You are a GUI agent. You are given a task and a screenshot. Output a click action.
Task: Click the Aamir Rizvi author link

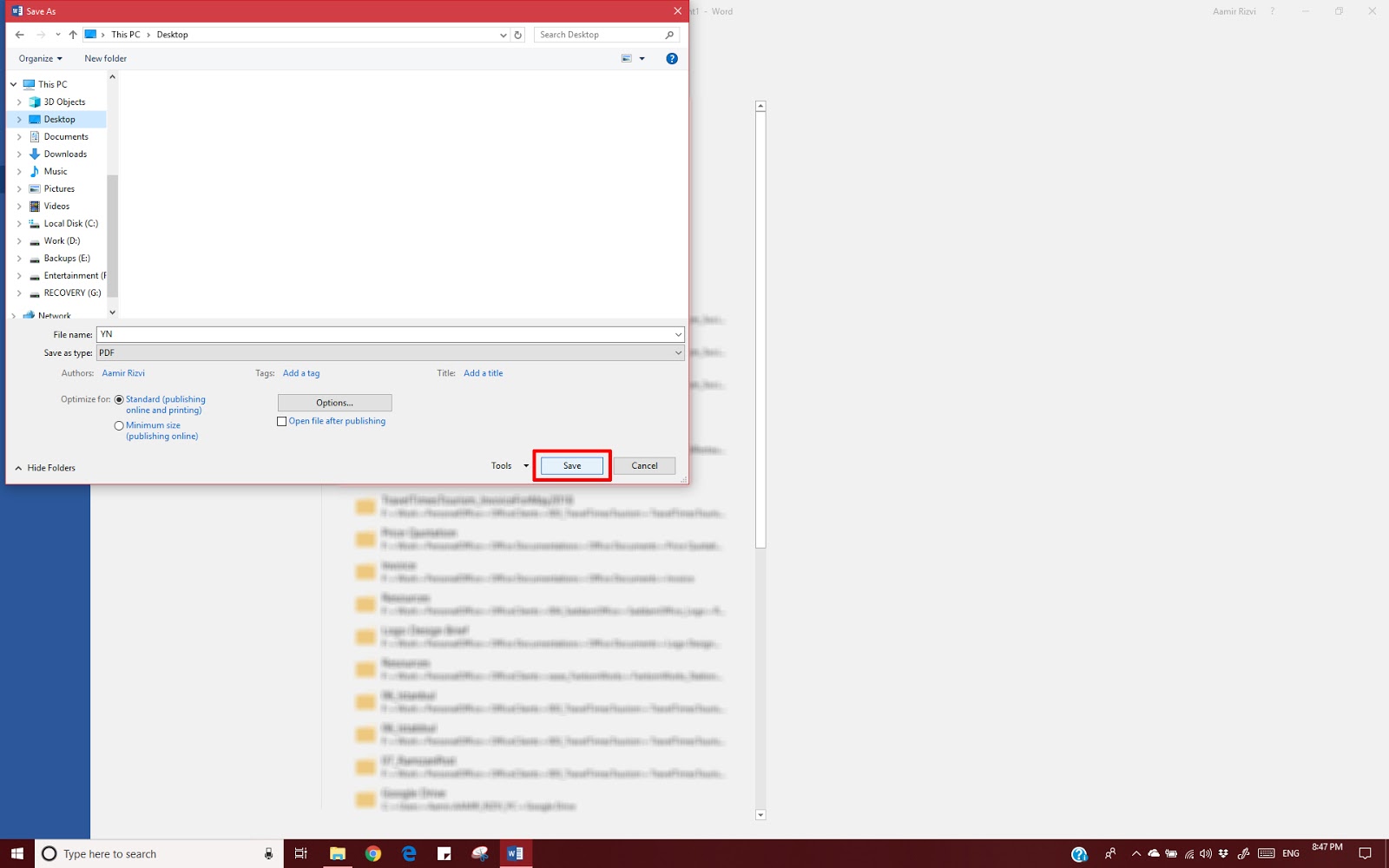coord(123,373)
